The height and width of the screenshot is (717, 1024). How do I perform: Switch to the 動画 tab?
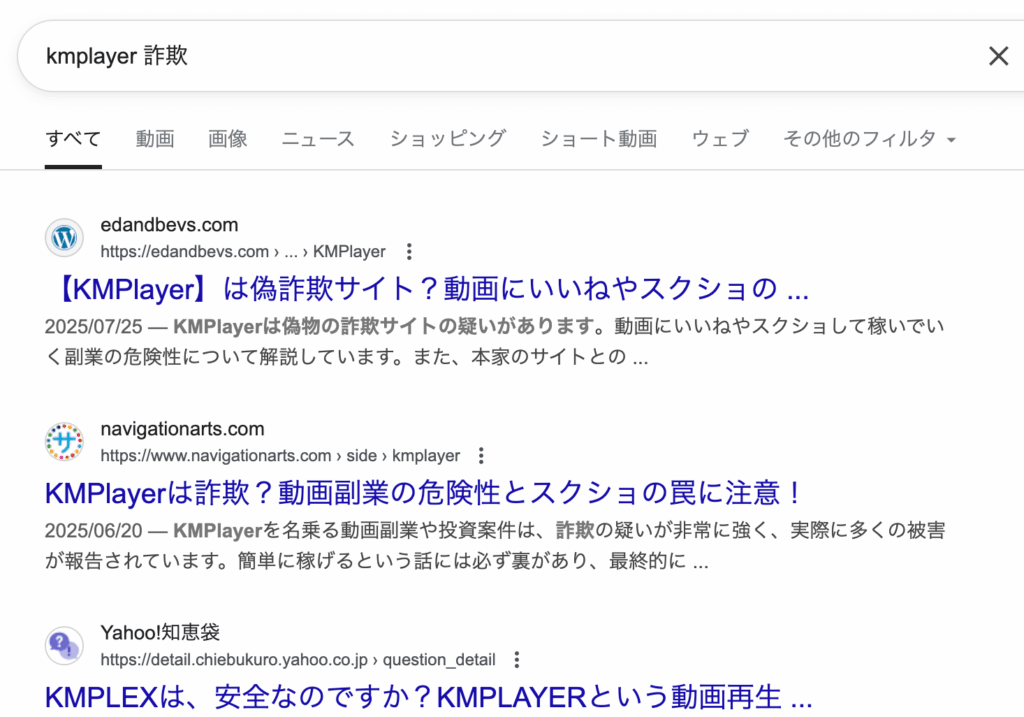click(155, 139)
